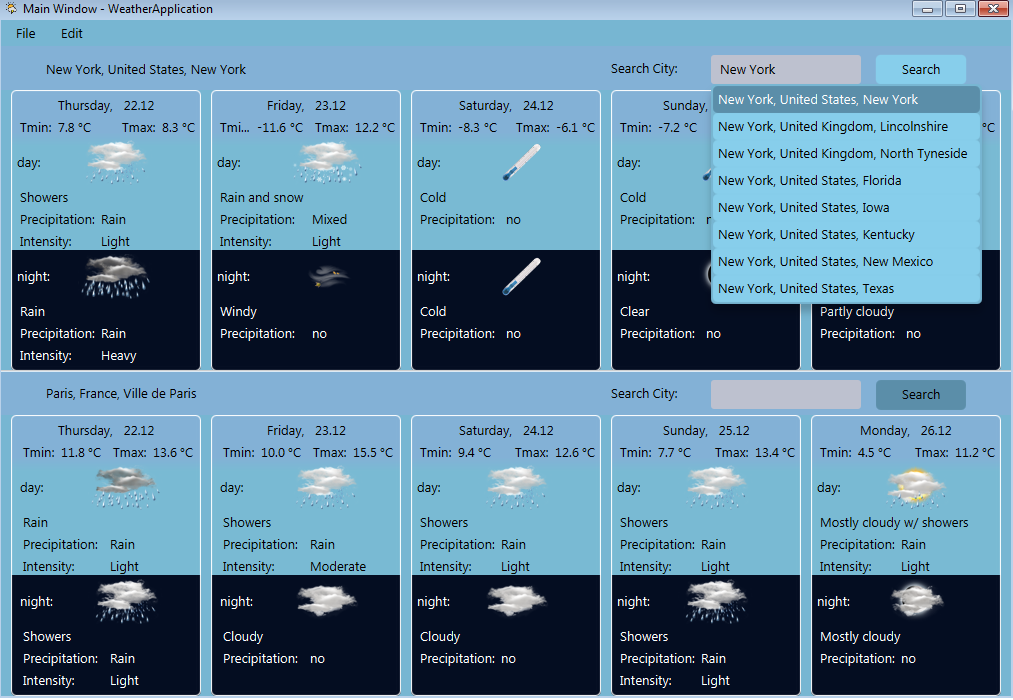The image size is (1013, 700).
Task: Click the cloudy night icon on Paris Friday card
Action: point(328,600)
